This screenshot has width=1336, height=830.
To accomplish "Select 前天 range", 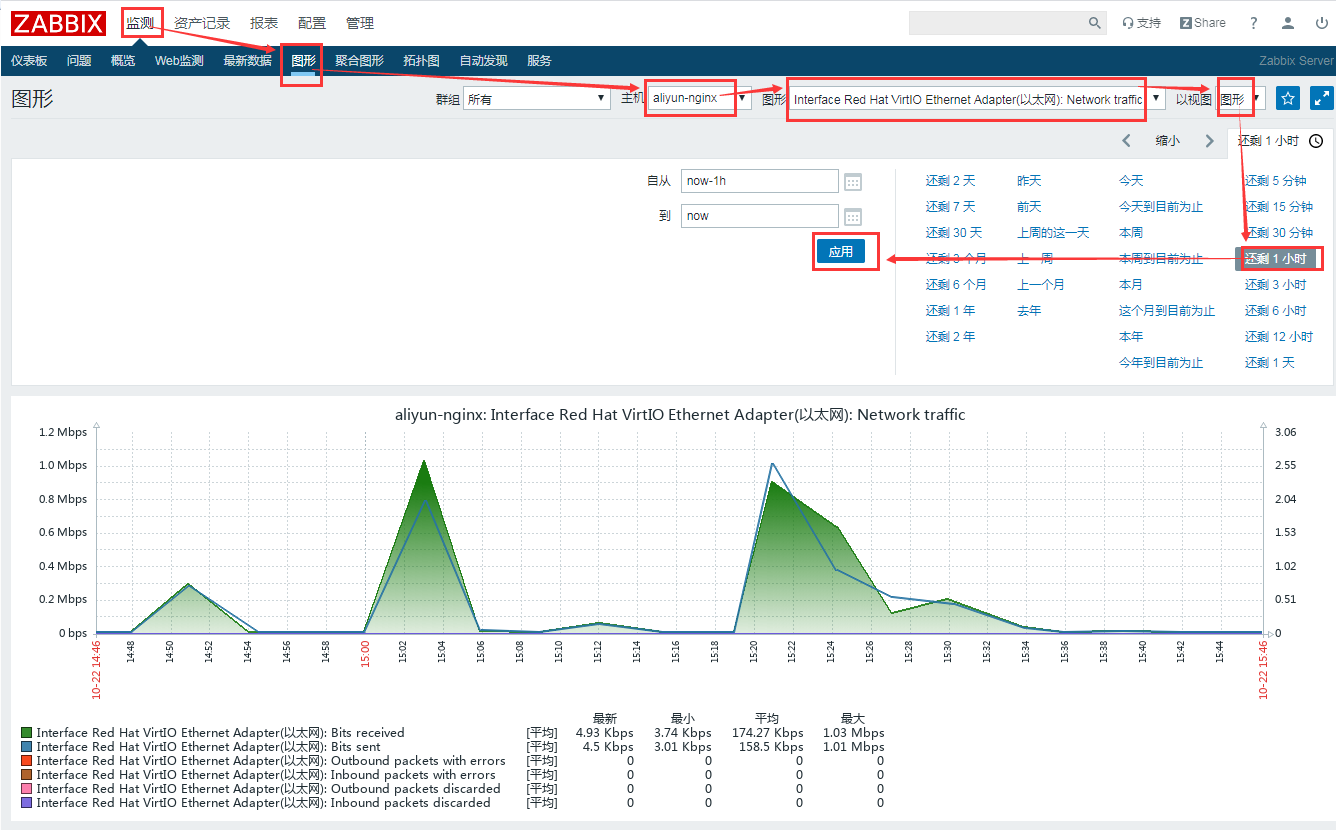I will tap(1029, 207).
